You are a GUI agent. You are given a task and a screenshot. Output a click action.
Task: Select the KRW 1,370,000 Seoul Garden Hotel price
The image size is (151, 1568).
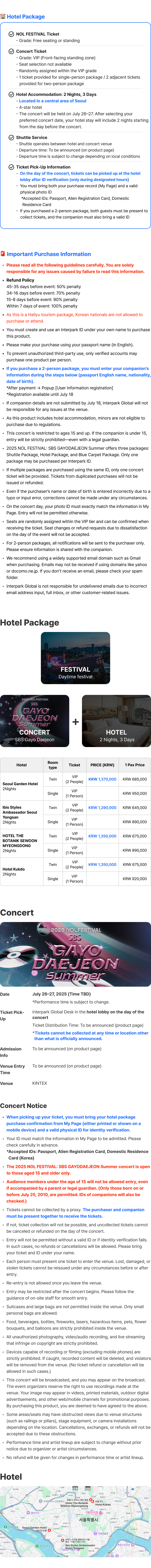coord(102,779)
